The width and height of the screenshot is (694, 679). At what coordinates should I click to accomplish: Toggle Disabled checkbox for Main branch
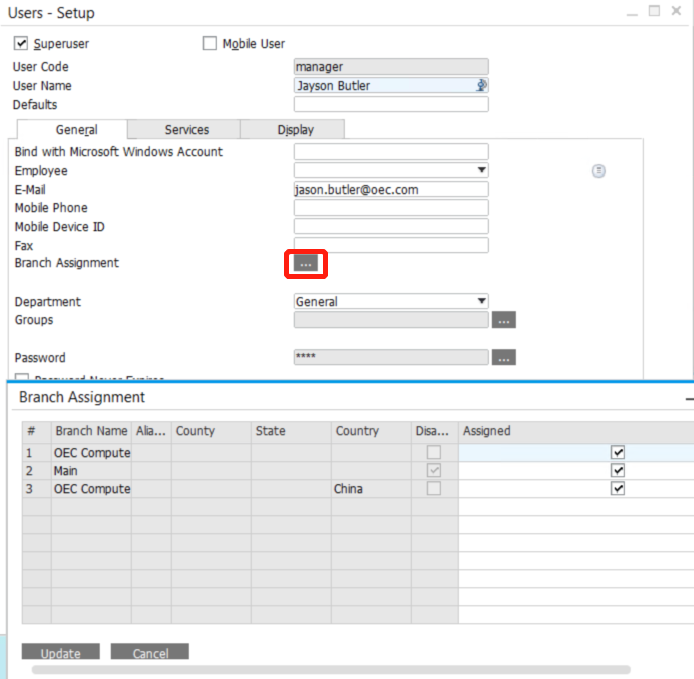point(434,471)
